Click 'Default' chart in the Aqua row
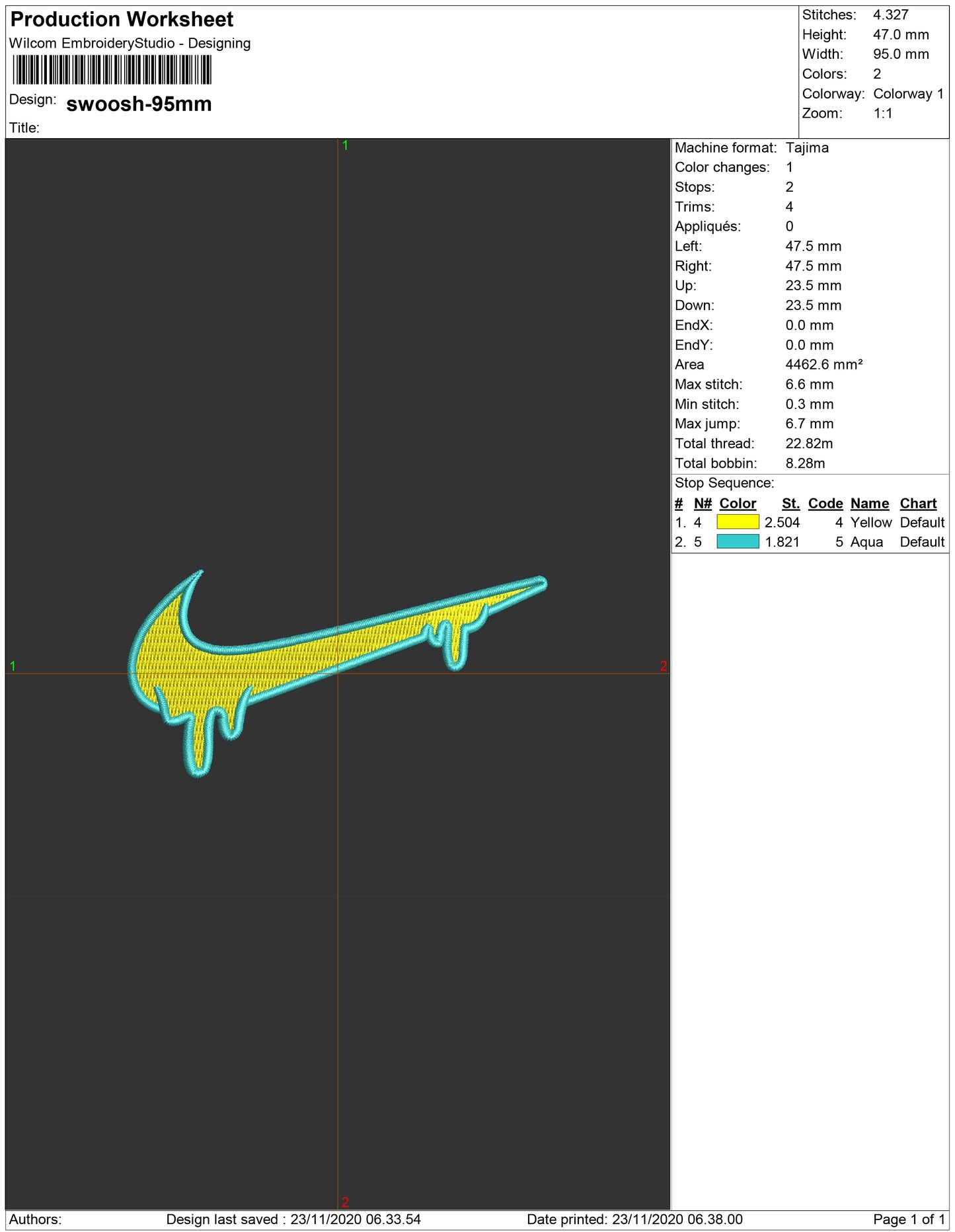The width and height of the screenshot is (955, 1232). pos(922,542)
